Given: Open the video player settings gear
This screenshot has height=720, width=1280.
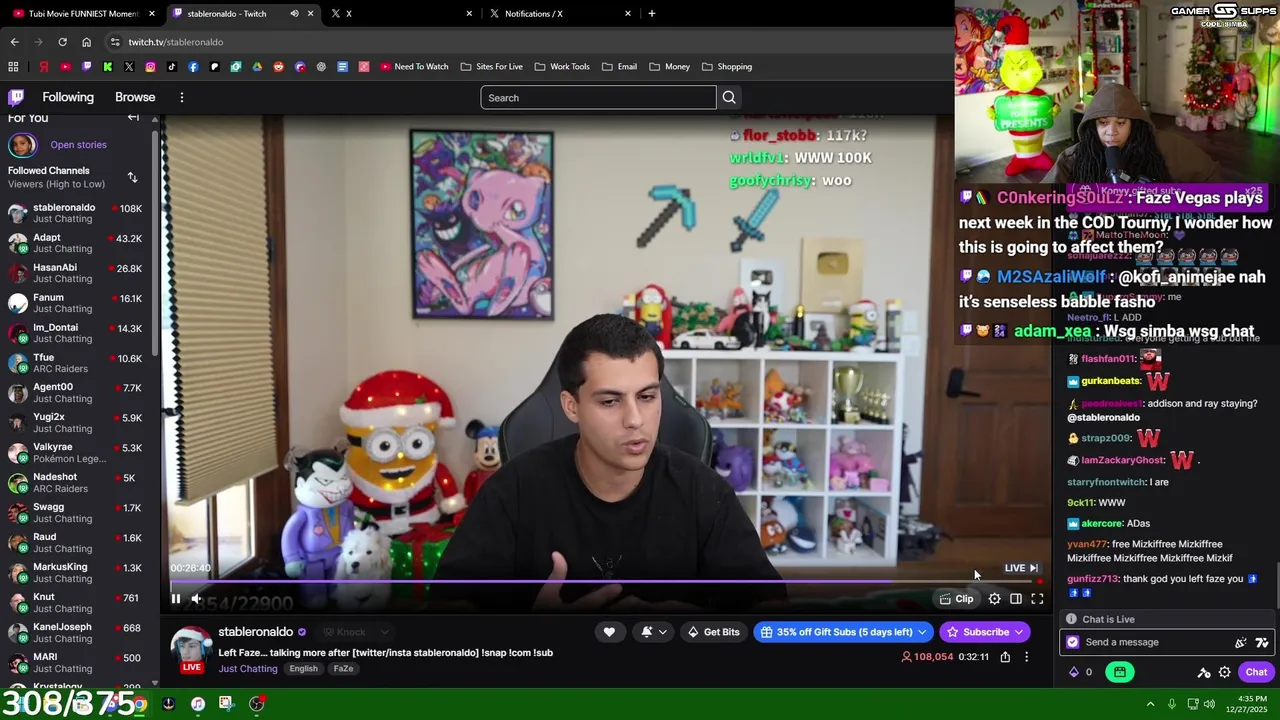Looking at the screenshot, I should click(995, 599).
